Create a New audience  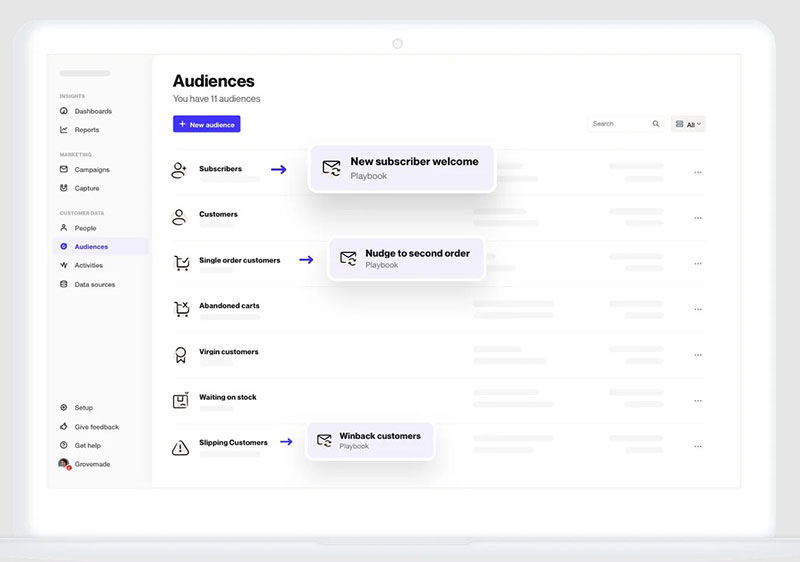point(207,124)
